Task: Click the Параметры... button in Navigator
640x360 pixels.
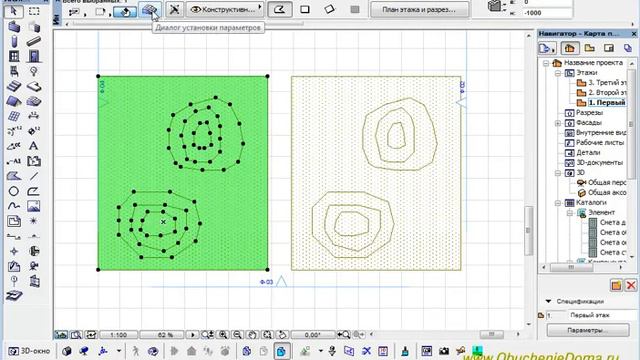Action: [588, 330]
